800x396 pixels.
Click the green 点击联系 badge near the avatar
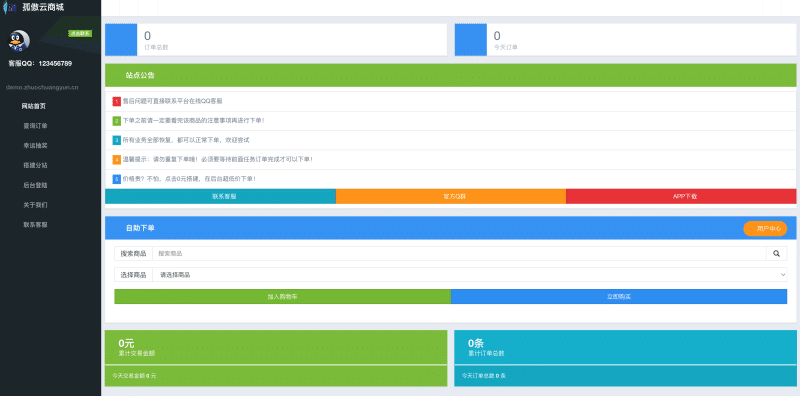coord(80,34)
